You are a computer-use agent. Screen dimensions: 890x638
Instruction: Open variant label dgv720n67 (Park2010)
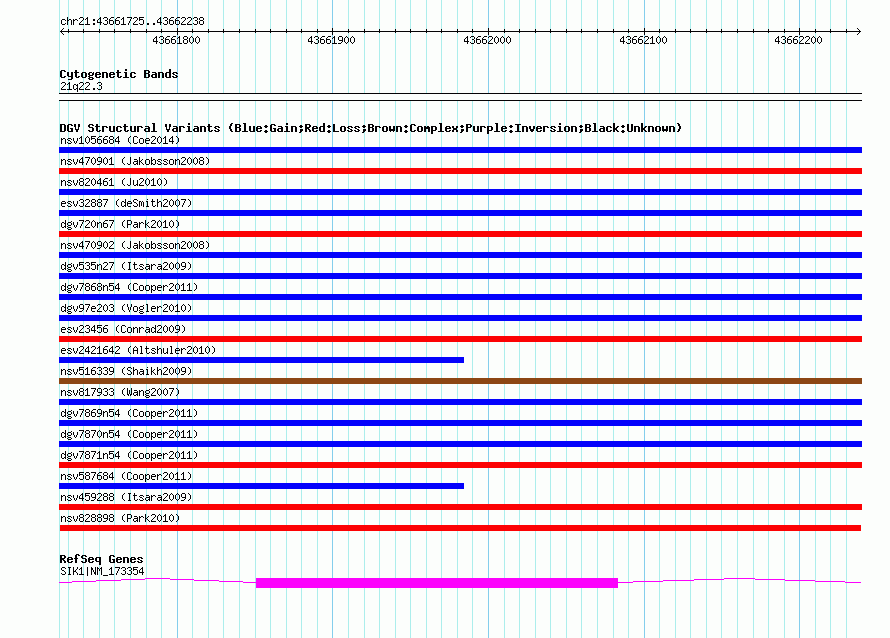point(120,224)
